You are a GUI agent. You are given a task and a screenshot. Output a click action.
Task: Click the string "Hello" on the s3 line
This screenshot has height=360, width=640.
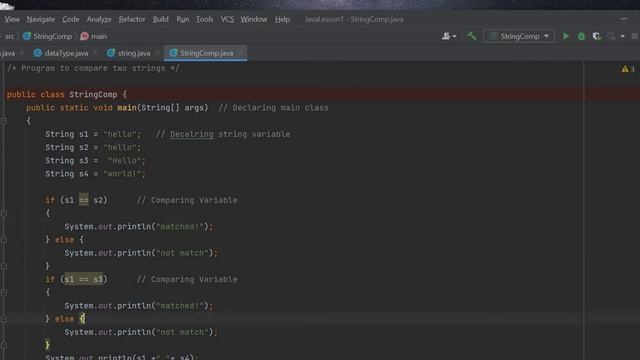[124, 160]
